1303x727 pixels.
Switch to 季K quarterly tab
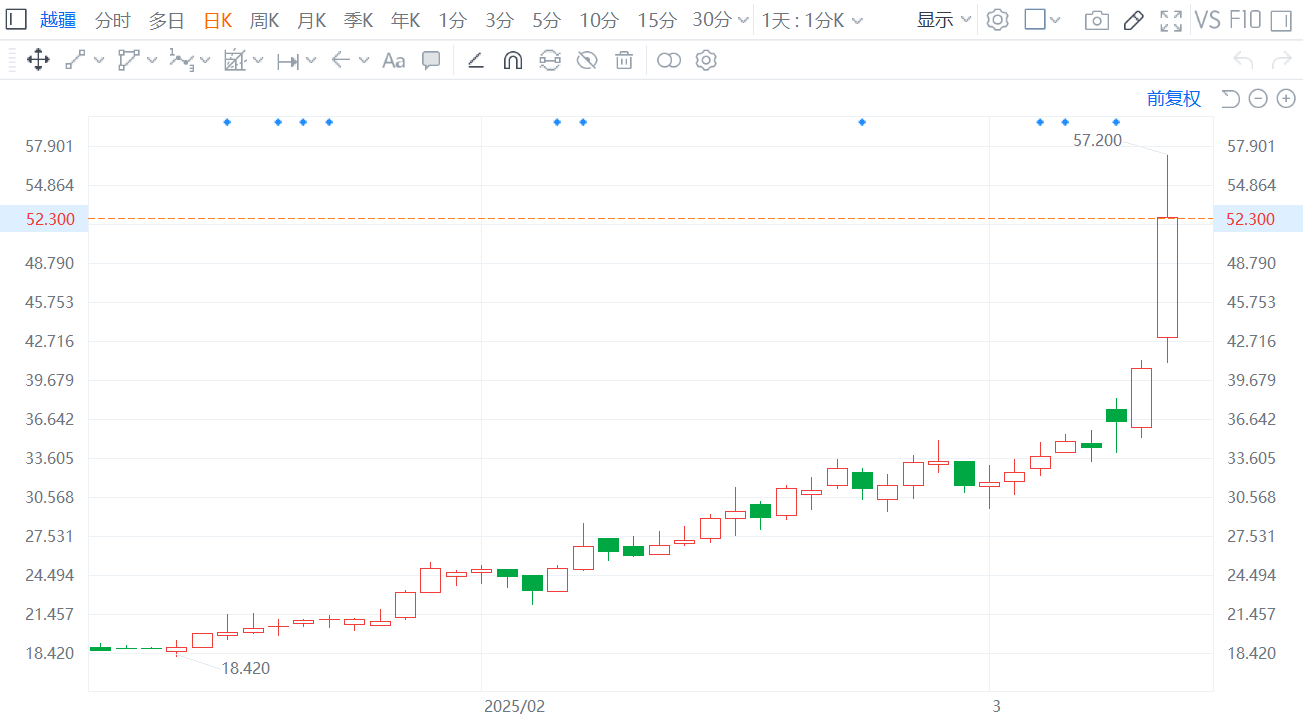358,20
